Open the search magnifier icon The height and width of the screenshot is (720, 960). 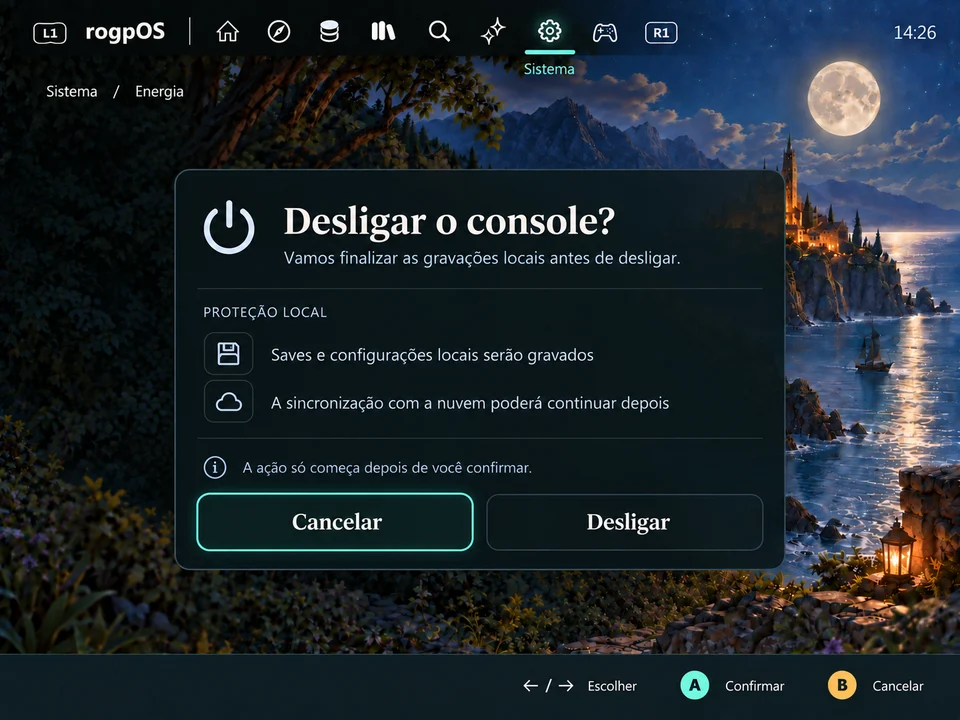point(439,31)
